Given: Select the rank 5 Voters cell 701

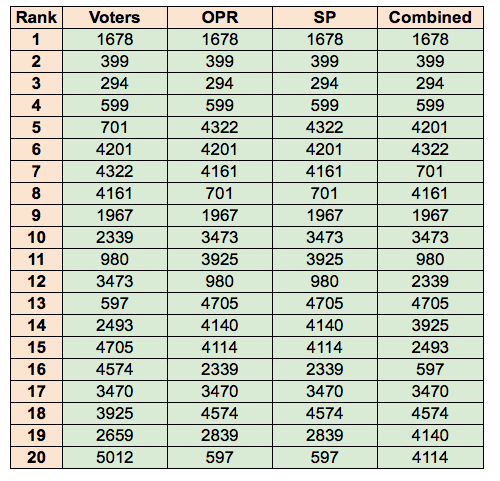Looking at the screenshot, I should [x=115, y=127].
